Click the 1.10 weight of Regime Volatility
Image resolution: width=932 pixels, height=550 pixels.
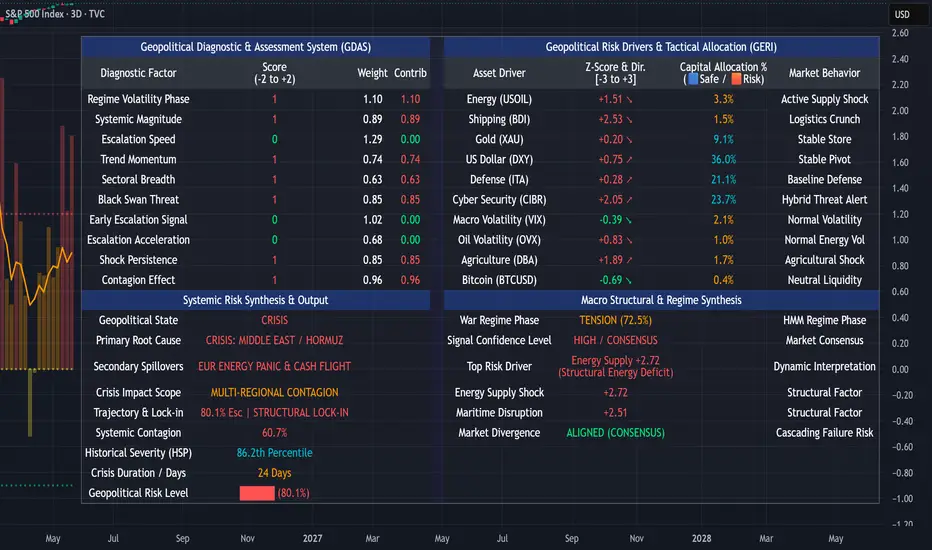coord(373,99)
